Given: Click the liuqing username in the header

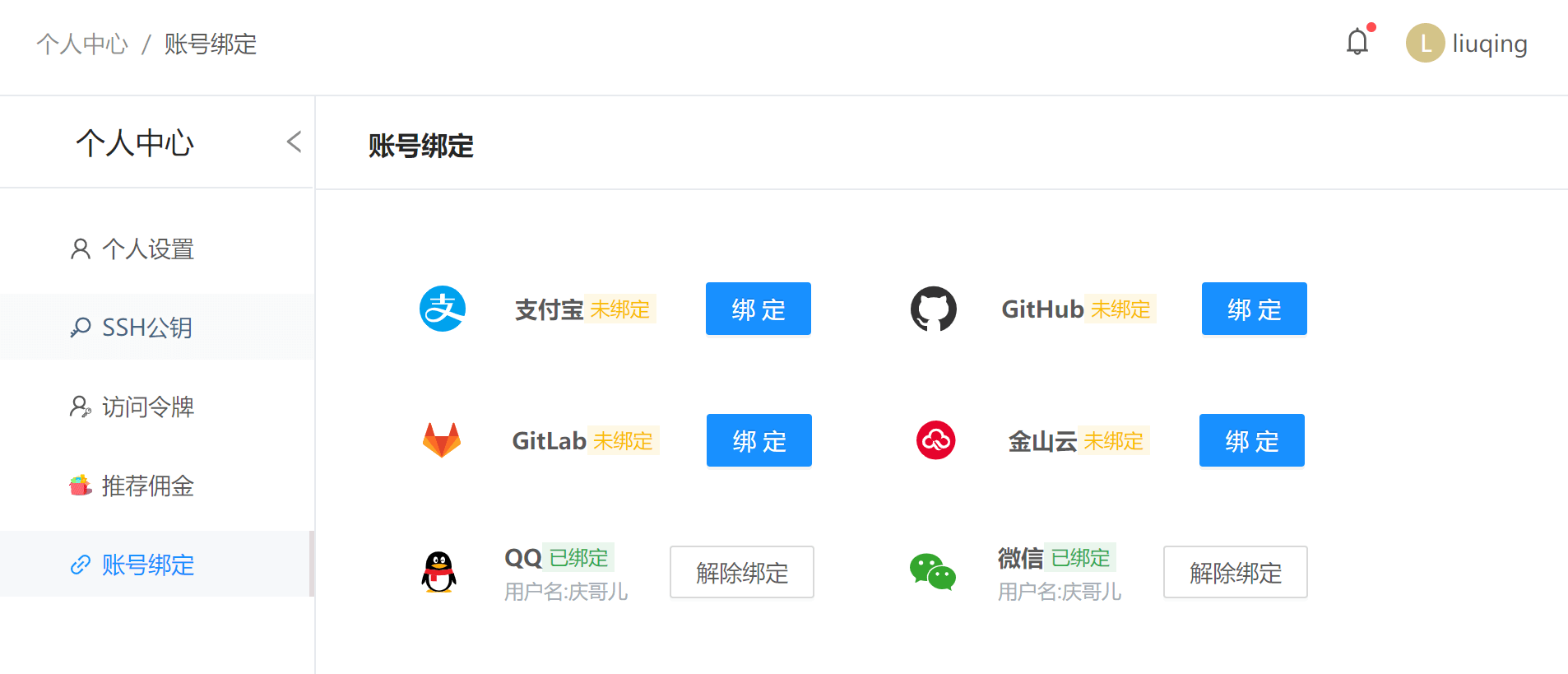Looking at the screenshot, I should (1490, 43).
